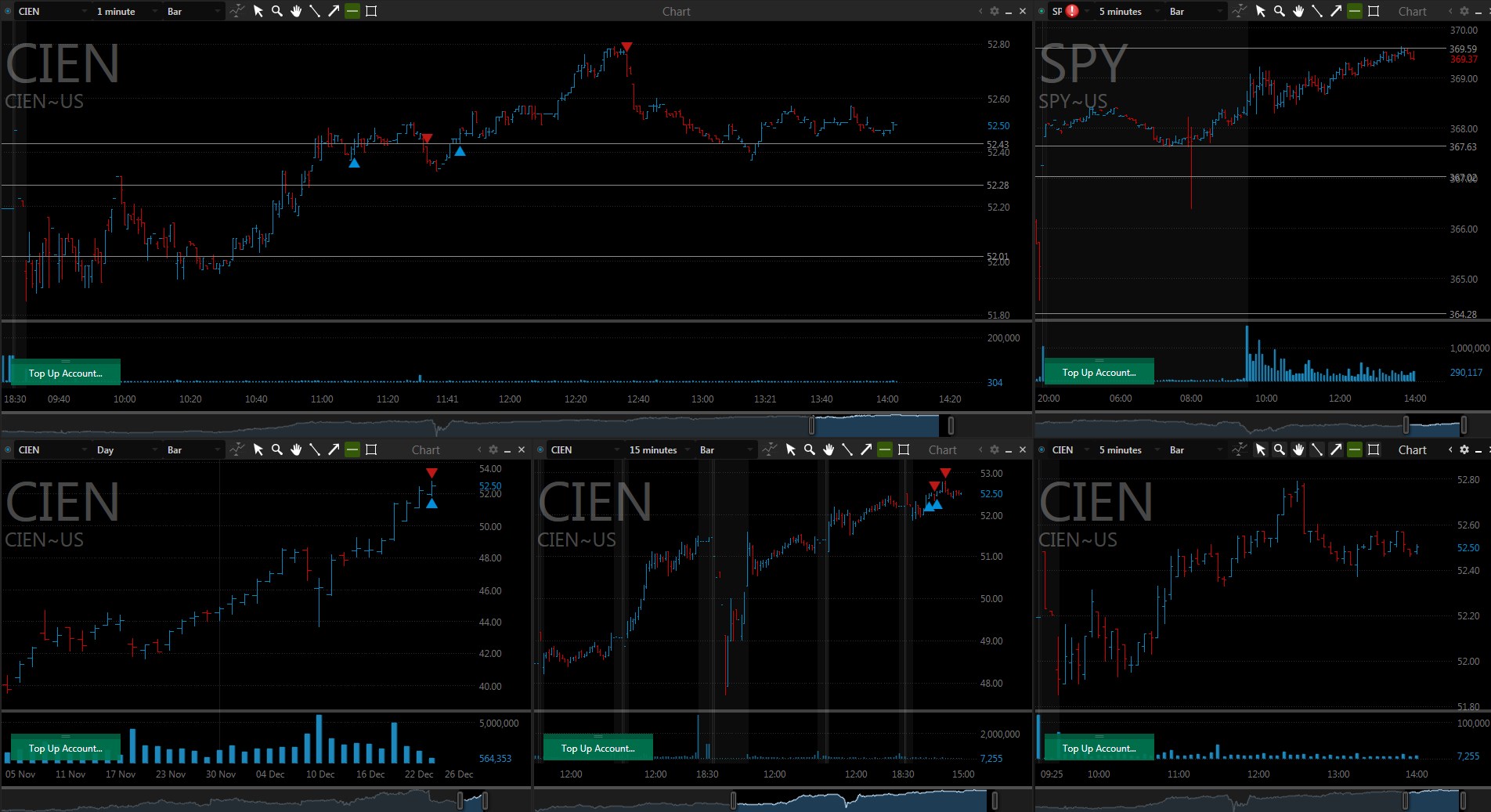Open SPY chart 5 minutes interval dropdown
This screenshot has height=812, width=1491.
1128,11
